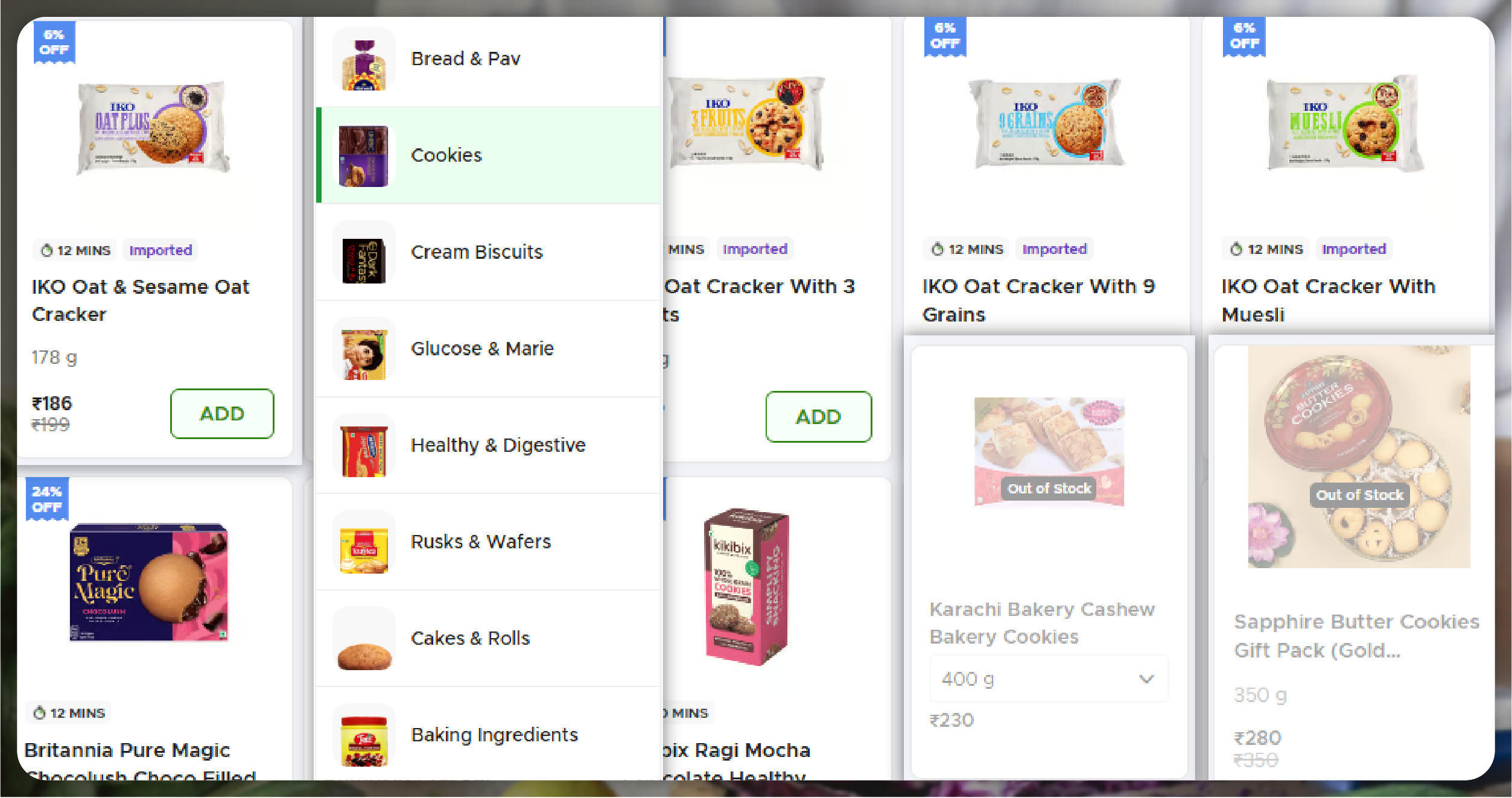The width and height of the screenshot is (1512, 798).
Task: Open the IKO Muesli cracker product image
Action: click(1345, 124)
